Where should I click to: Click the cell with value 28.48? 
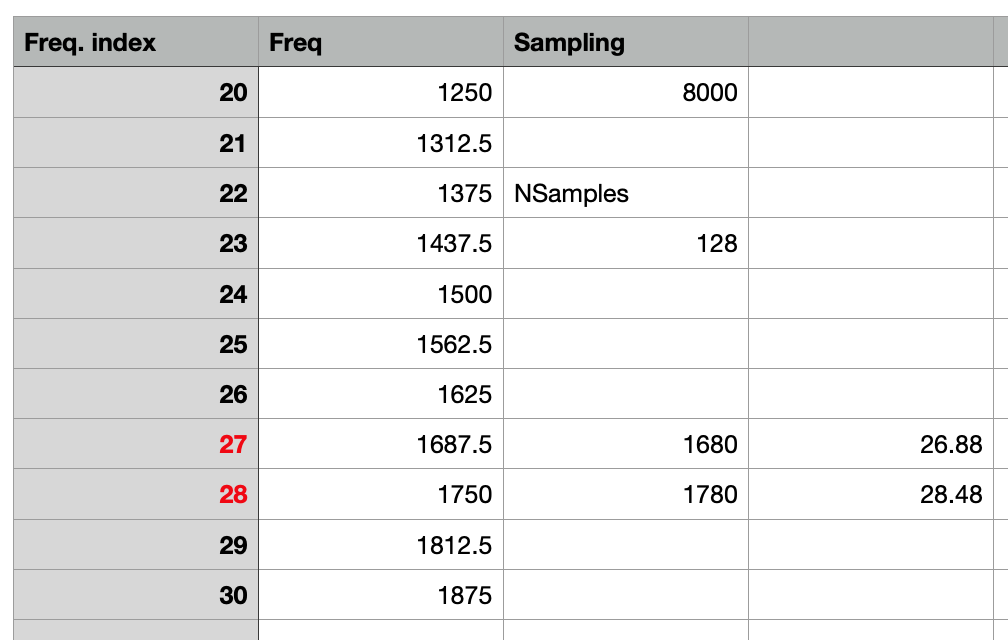[x=870, y=494]
